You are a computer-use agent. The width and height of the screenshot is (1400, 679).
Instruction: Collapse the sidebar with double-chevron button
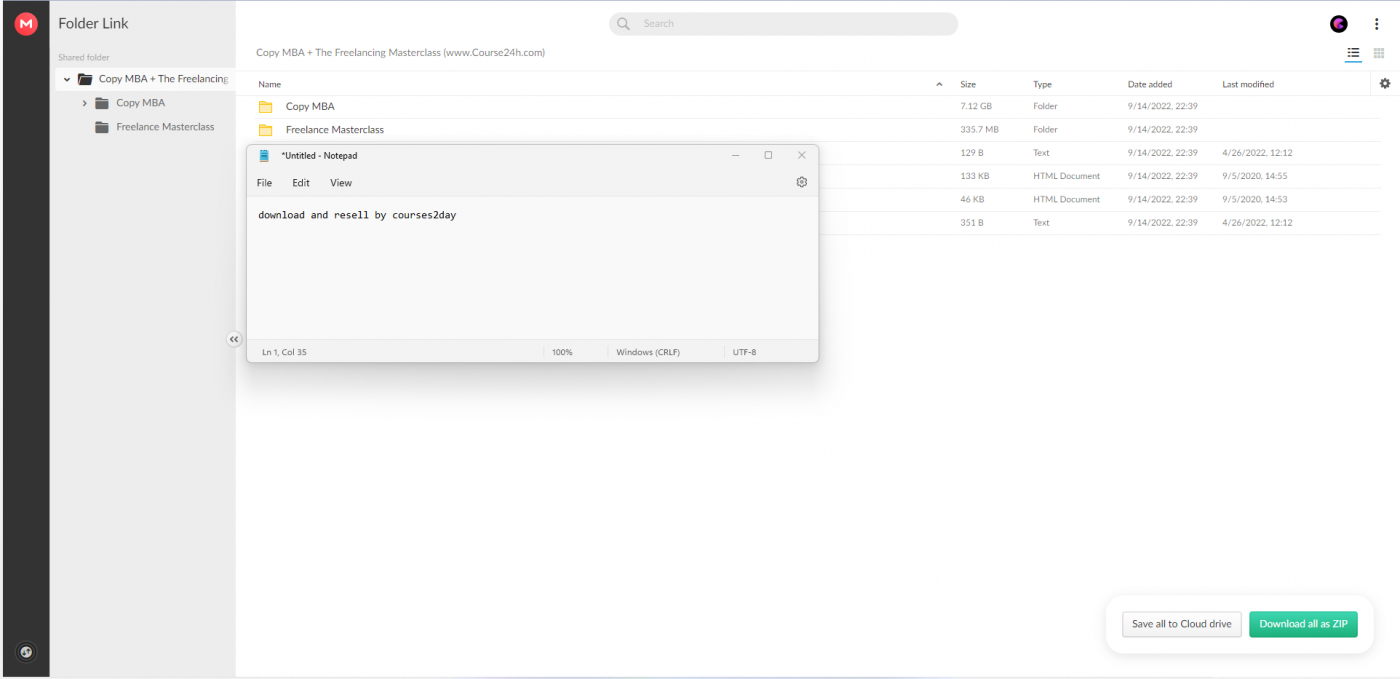(x=234, y=340)
